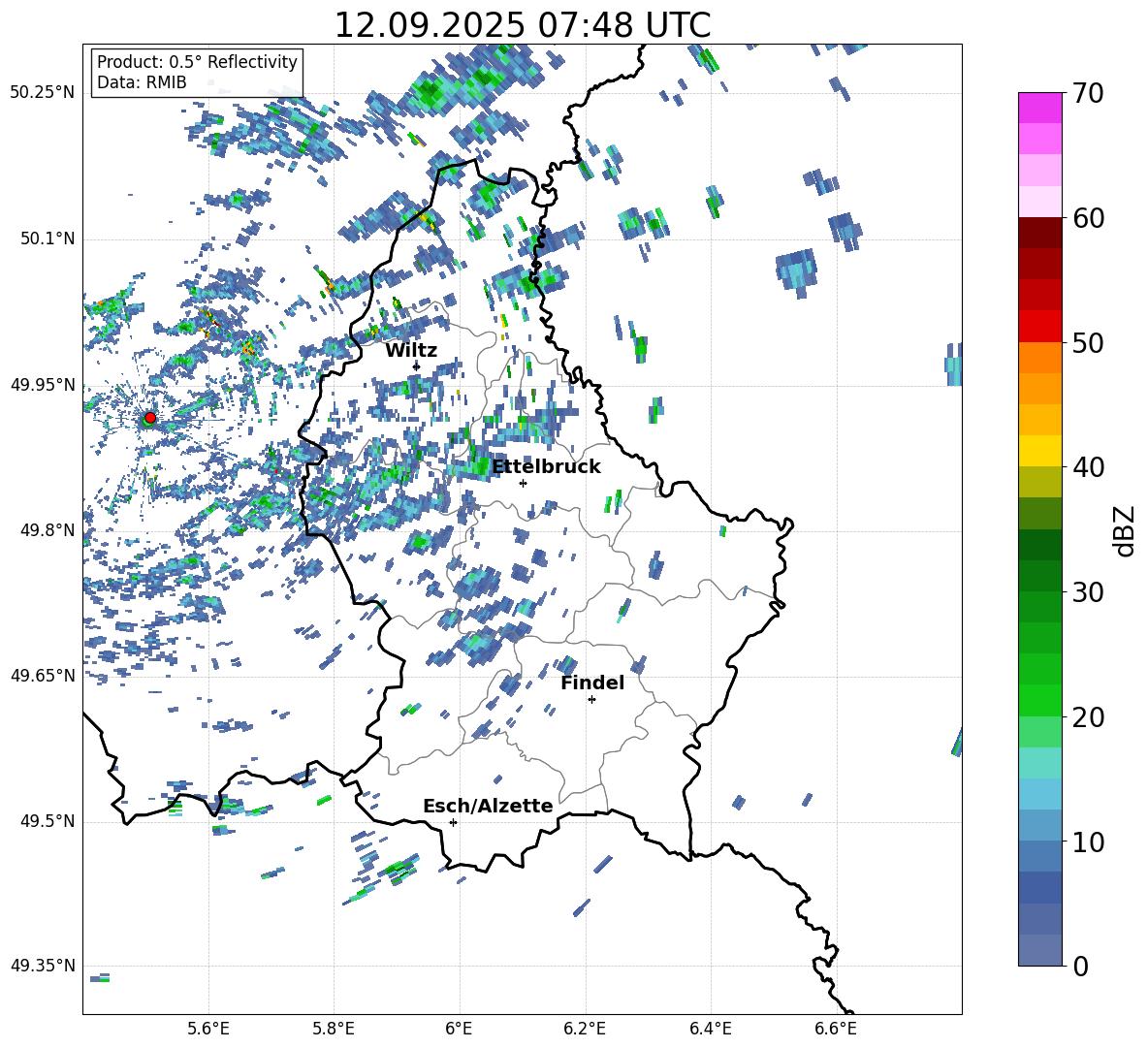The image size is (1148, 1048).
Task: Click the Data: RMIB text
Action: pyautogui.click(x=142, y=82)
